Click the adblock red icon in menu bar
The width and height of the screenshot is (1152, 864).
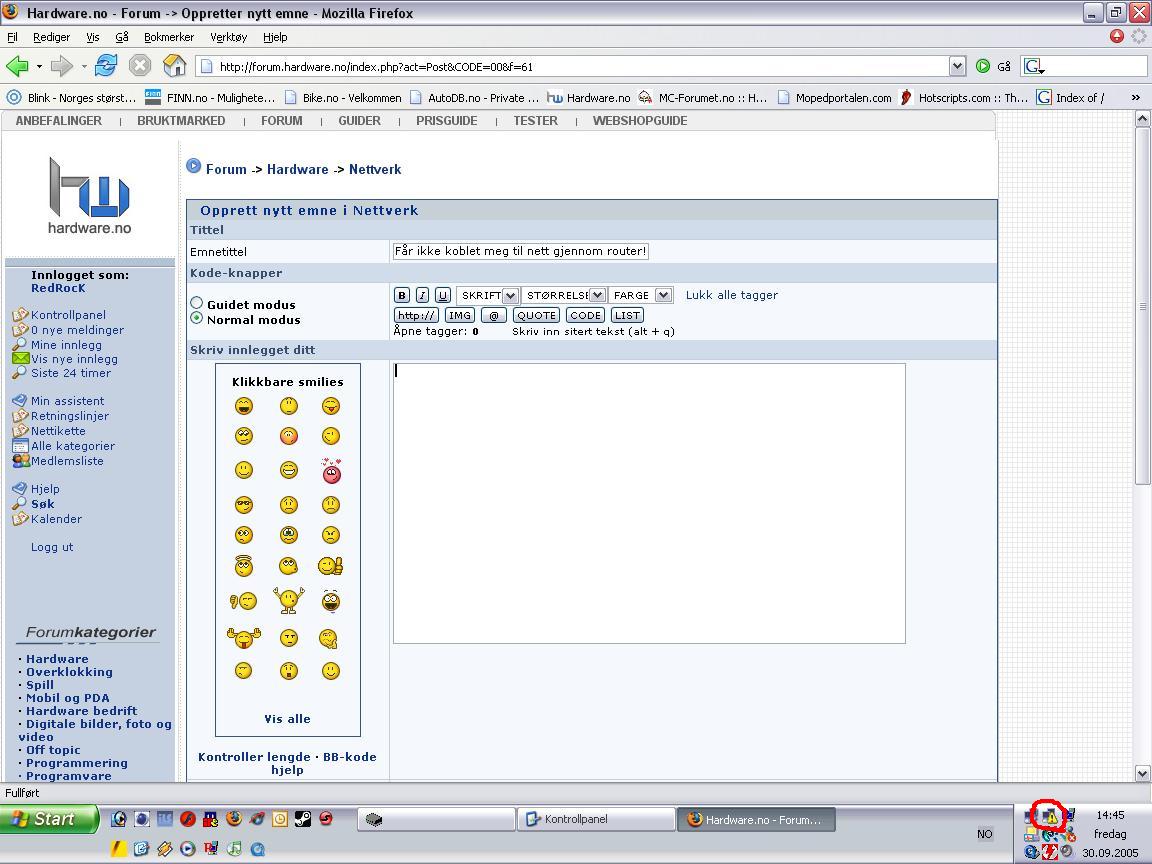pos(1117,36)
